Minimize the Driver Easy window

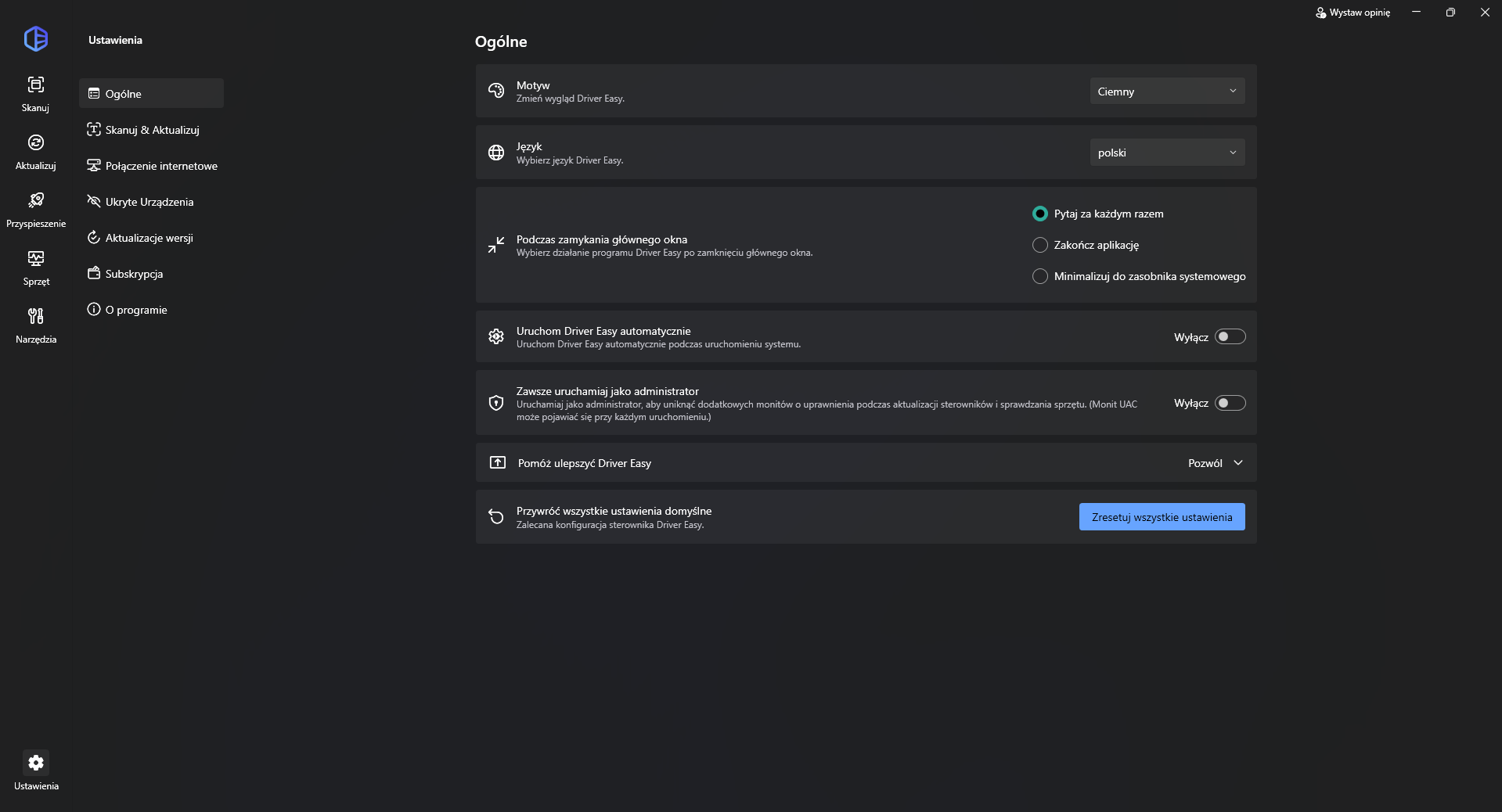(1416, 13)
